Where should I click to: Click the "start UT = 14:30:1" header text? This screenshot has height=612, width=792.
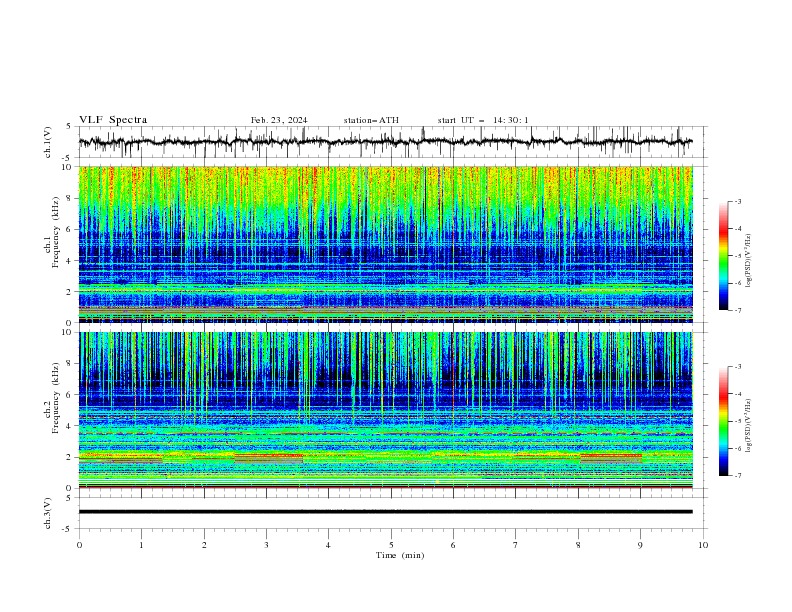[x=483, y=120]
